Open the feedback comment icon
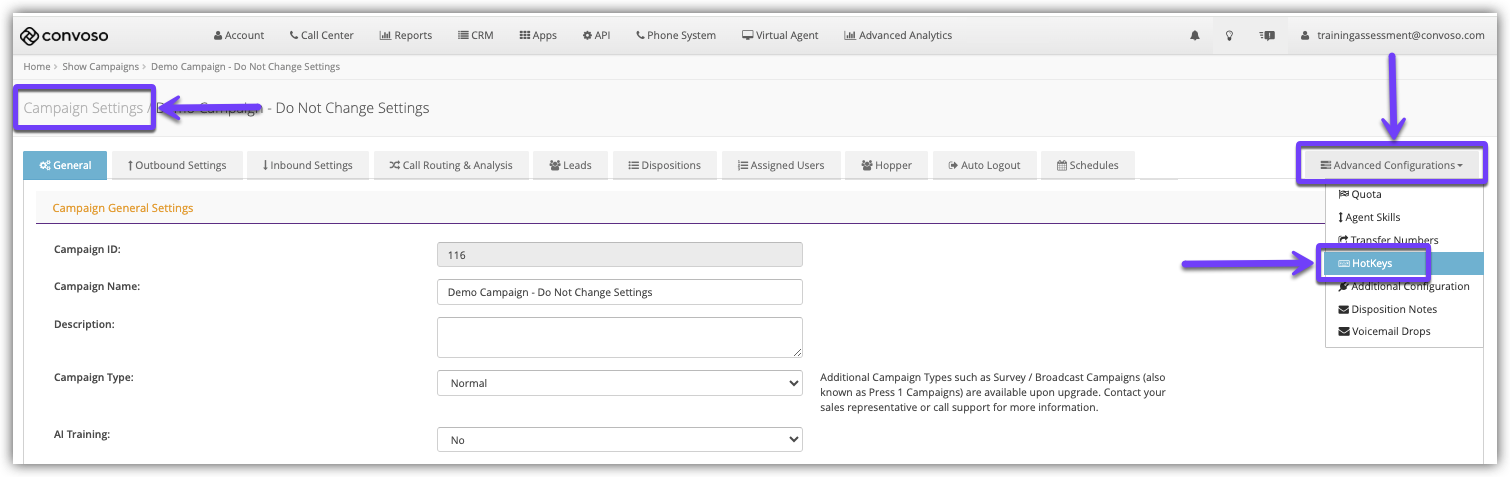Viewport: 1510px width, 477px height. (1267, 35)
